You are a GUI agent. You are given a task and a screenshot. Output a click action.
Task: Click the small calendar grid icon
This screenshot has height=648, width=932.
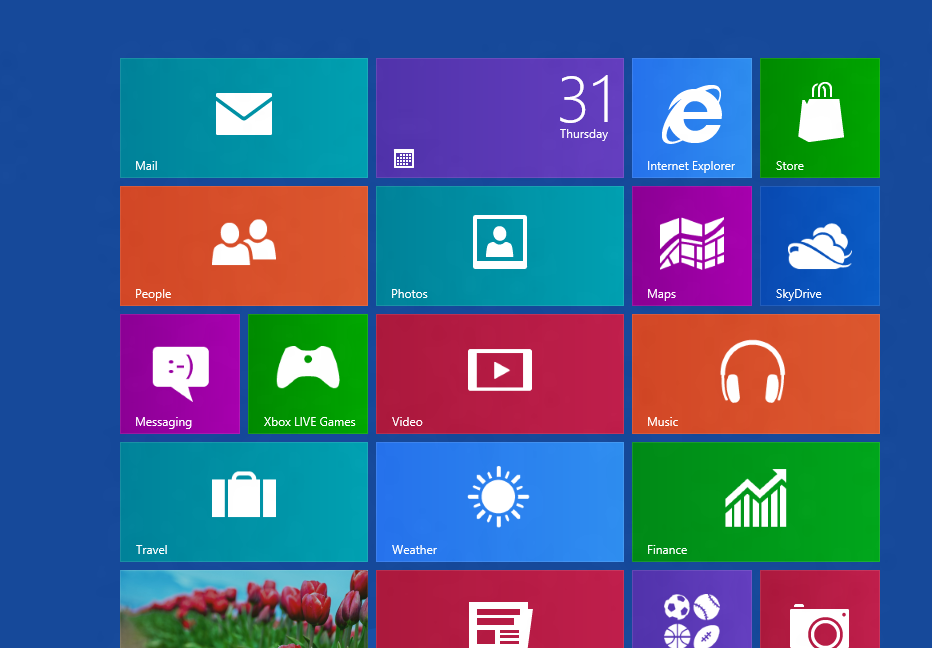[x=404, y=158]
